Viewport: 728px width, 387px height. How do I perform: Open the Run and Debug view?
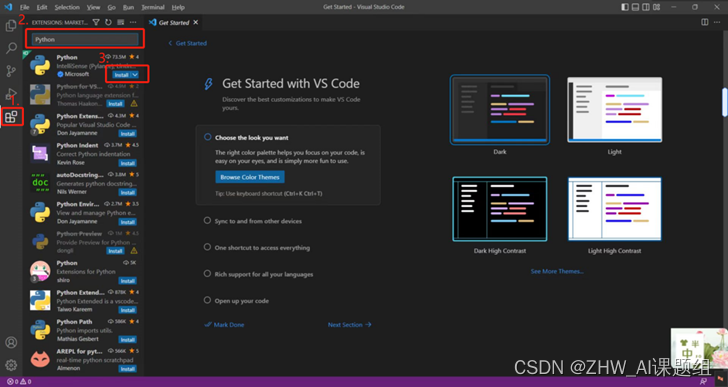click(x=11, y=94)
